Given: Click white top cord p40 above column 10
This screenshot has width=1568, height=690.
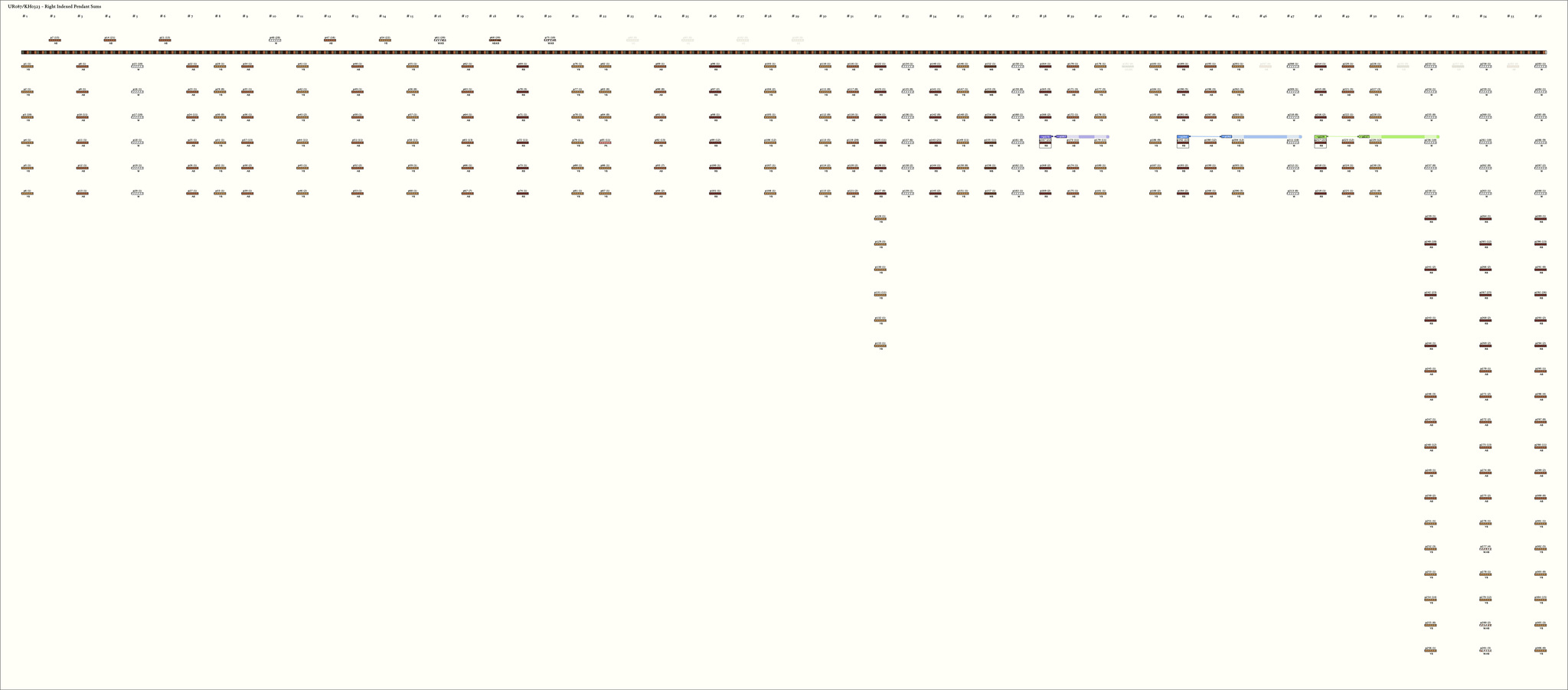Looking at the screenshot, I should pos(275,40).
